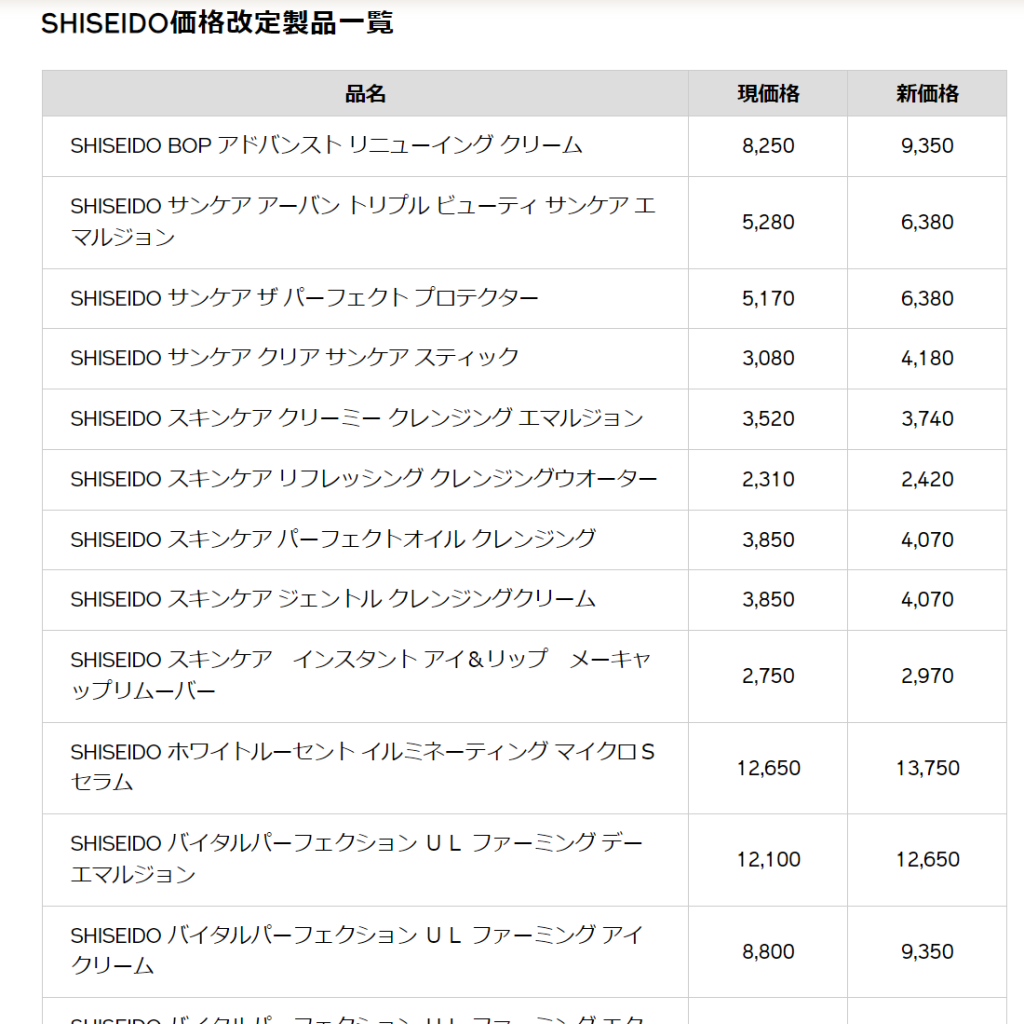
Task: Click the new price 13,750 cell
Action: click(x=927, y=768)
